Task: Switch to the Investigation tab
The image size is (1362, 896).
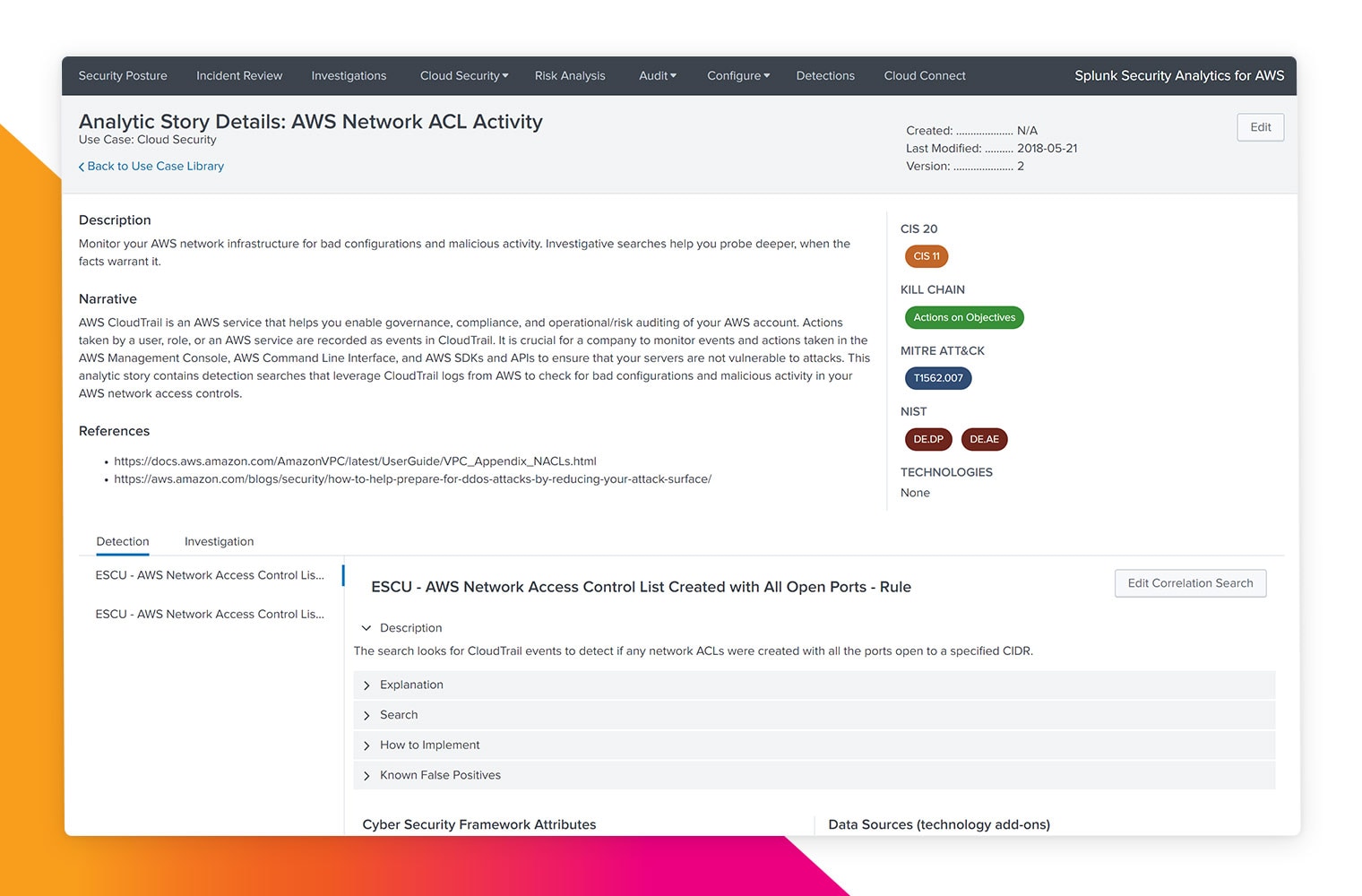Action: pos(219,542)
